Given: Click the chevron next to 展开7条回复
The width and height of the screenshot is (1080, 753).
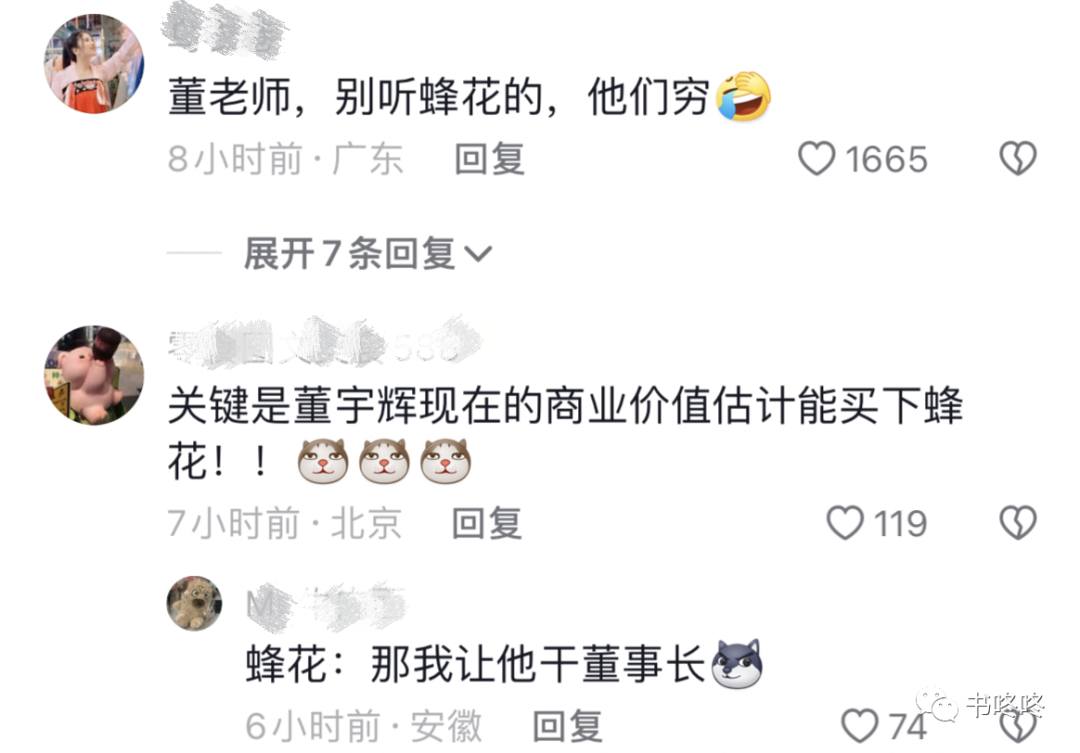Looking at the screenshot, I should [478, 255].
